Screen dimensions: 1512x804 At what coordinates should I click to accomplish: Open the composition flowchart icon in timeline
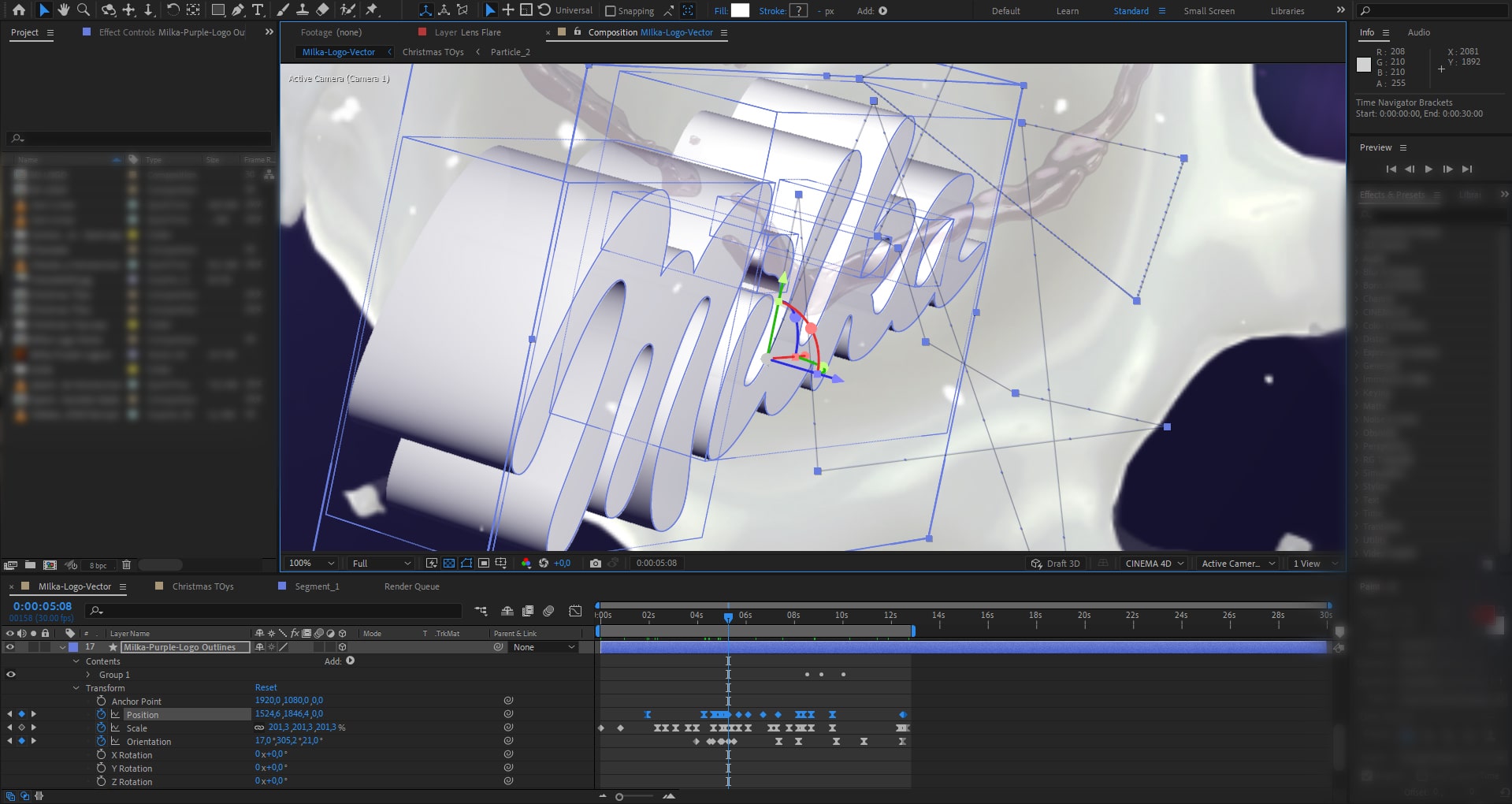tap(481, 611)
